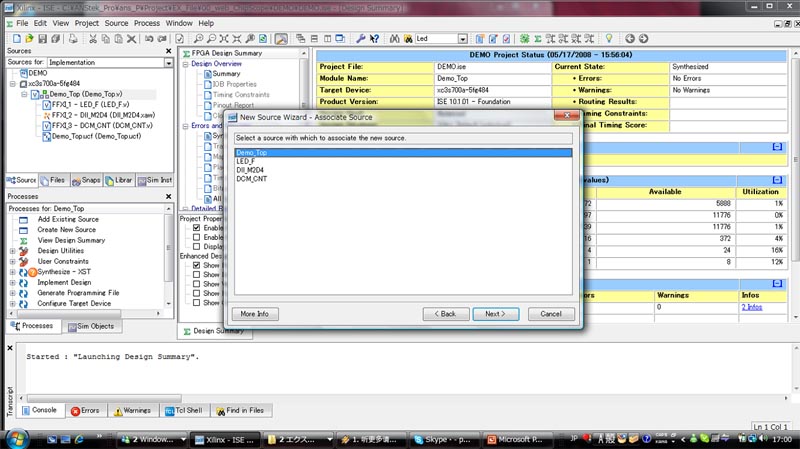Open the Skype taskbar button
The width and height of the screenshot is (800, 449).
pyautogui.click(x=442, y=440)
